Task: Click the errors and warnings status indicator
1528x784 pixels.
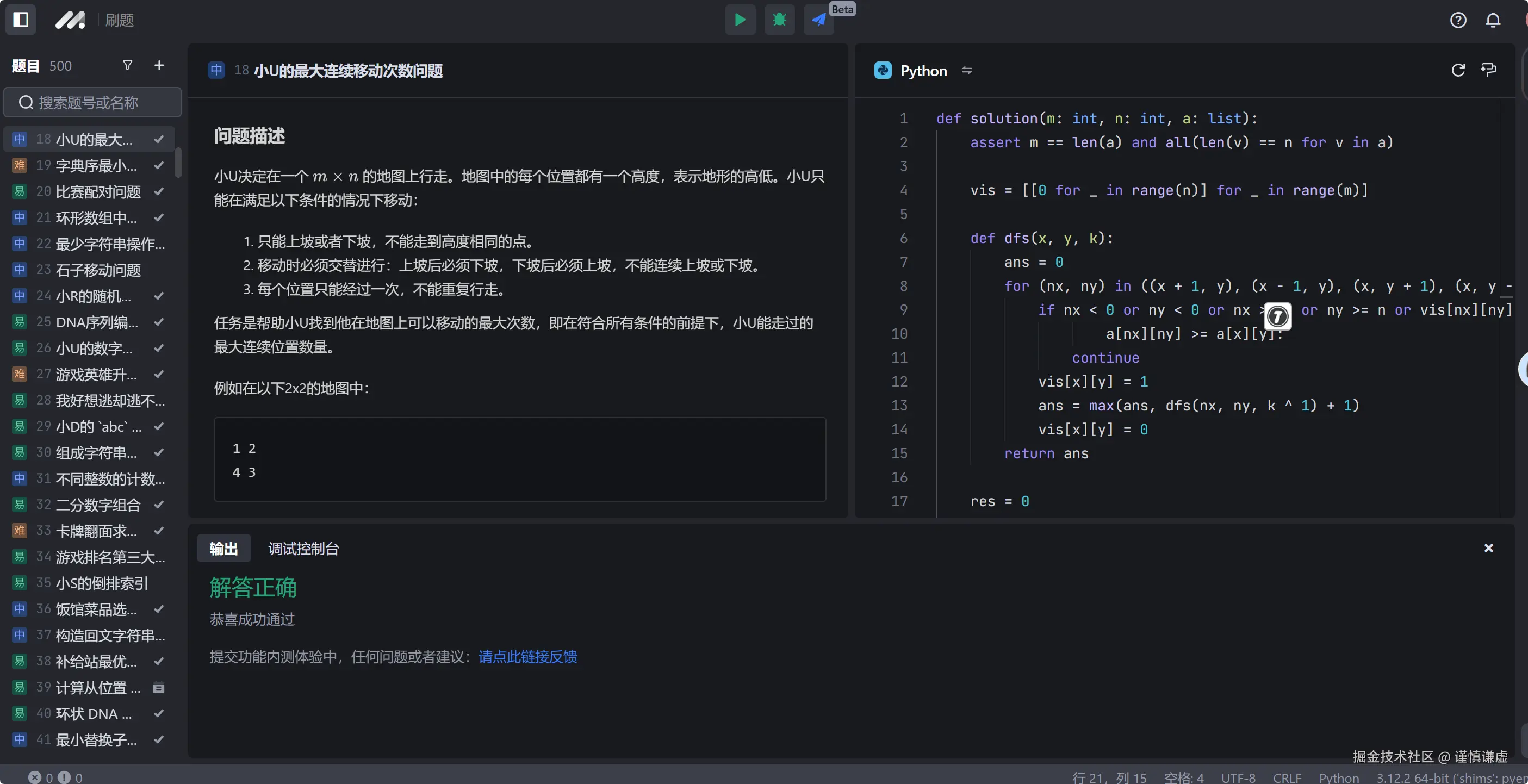Action: (x=55, y=777)
